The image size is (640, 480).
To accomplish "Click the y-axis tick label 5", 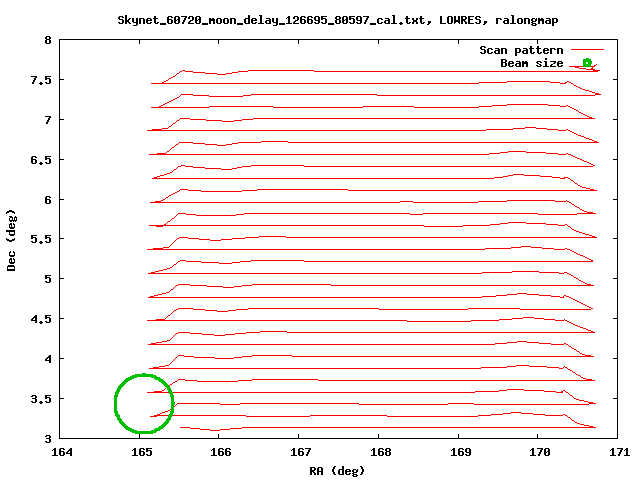I will pyautogui.click(x=48, y=279).
